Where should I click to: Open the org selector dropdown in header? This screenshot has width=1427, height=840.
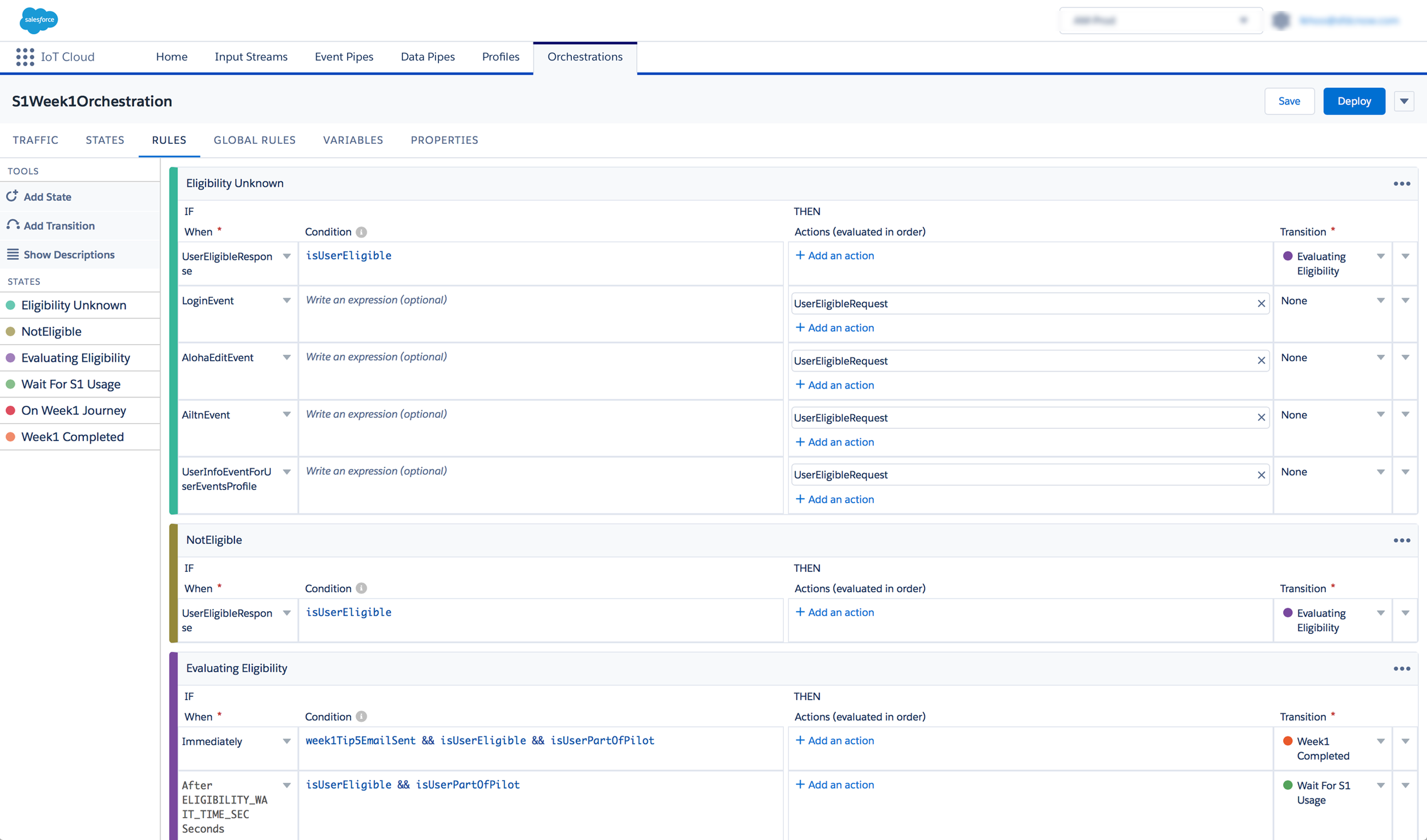click(1160, 21)
